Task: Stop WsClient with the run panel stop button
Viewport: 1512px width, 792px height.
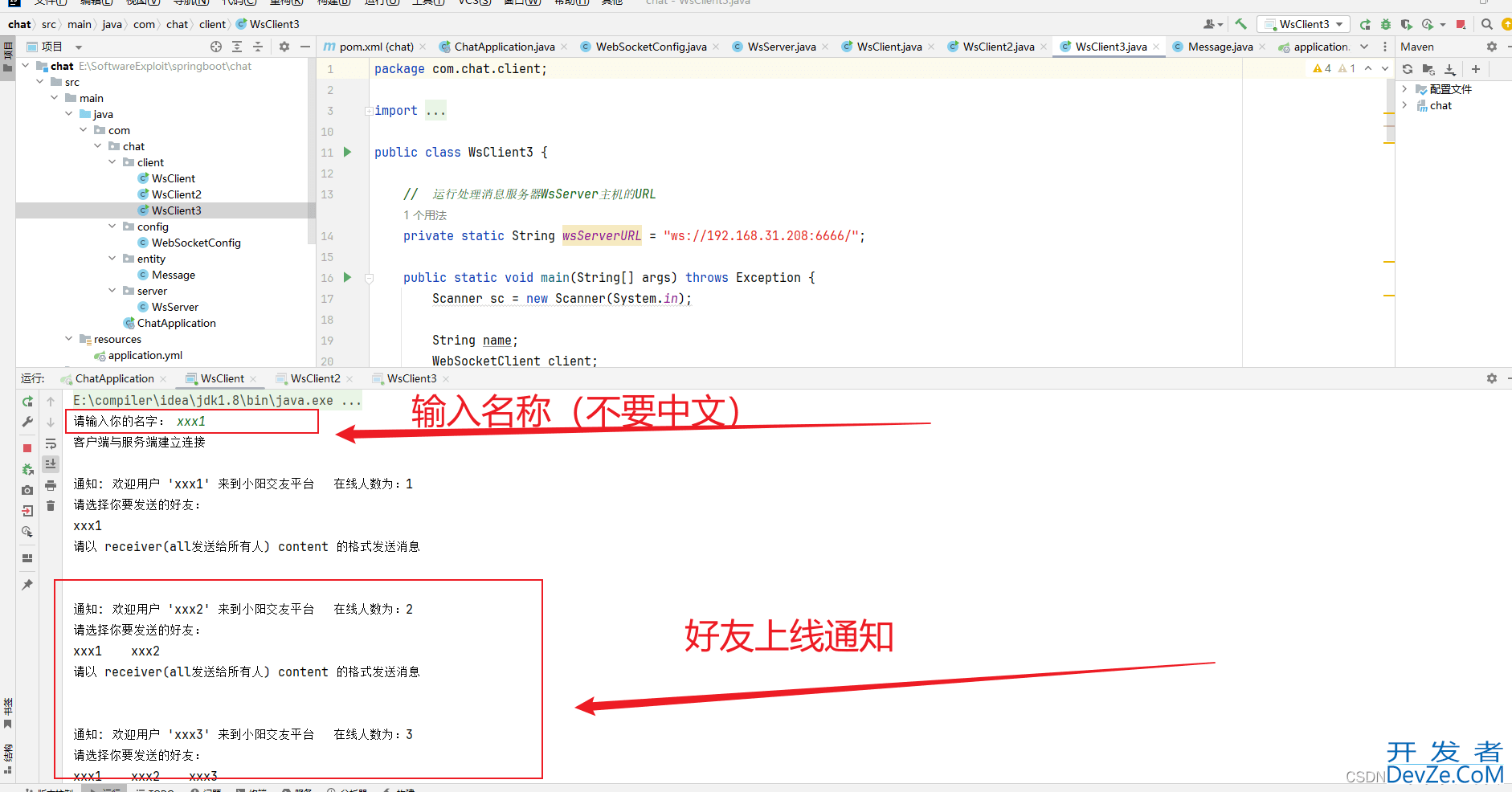Action: [x=27, y=448]
